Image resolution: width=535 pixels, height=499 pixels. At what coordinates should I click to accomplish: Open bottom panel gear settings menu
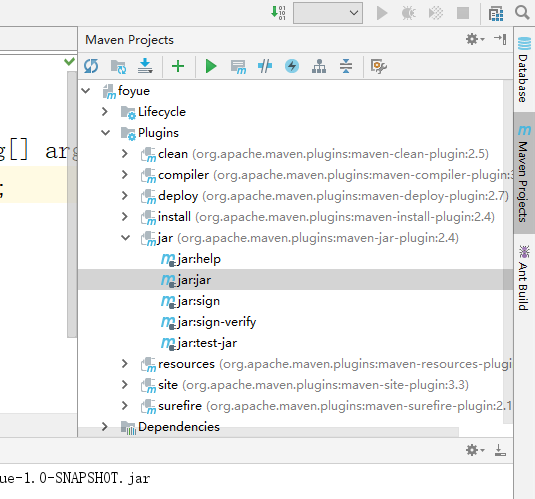click(x=475, y=450)
